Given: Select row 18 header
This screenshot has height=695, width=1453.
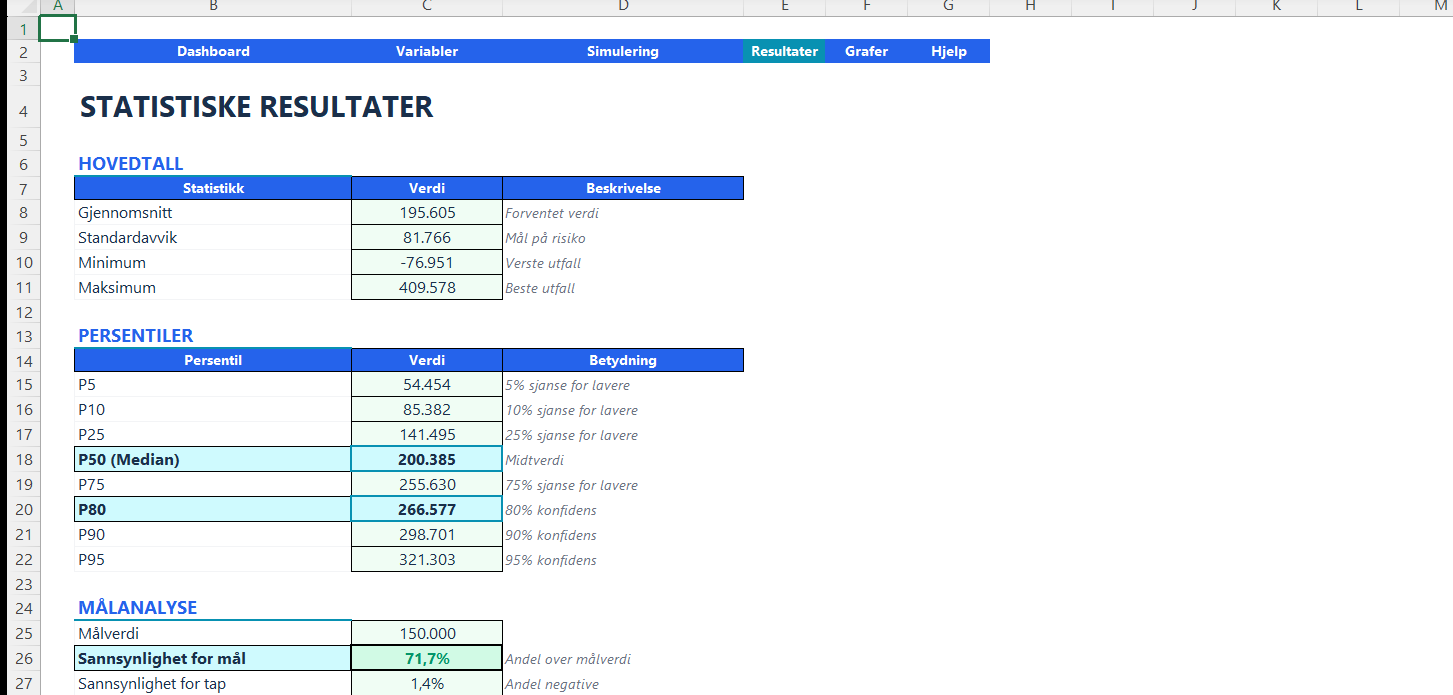Looking at the screenshot, I should 20,460.
